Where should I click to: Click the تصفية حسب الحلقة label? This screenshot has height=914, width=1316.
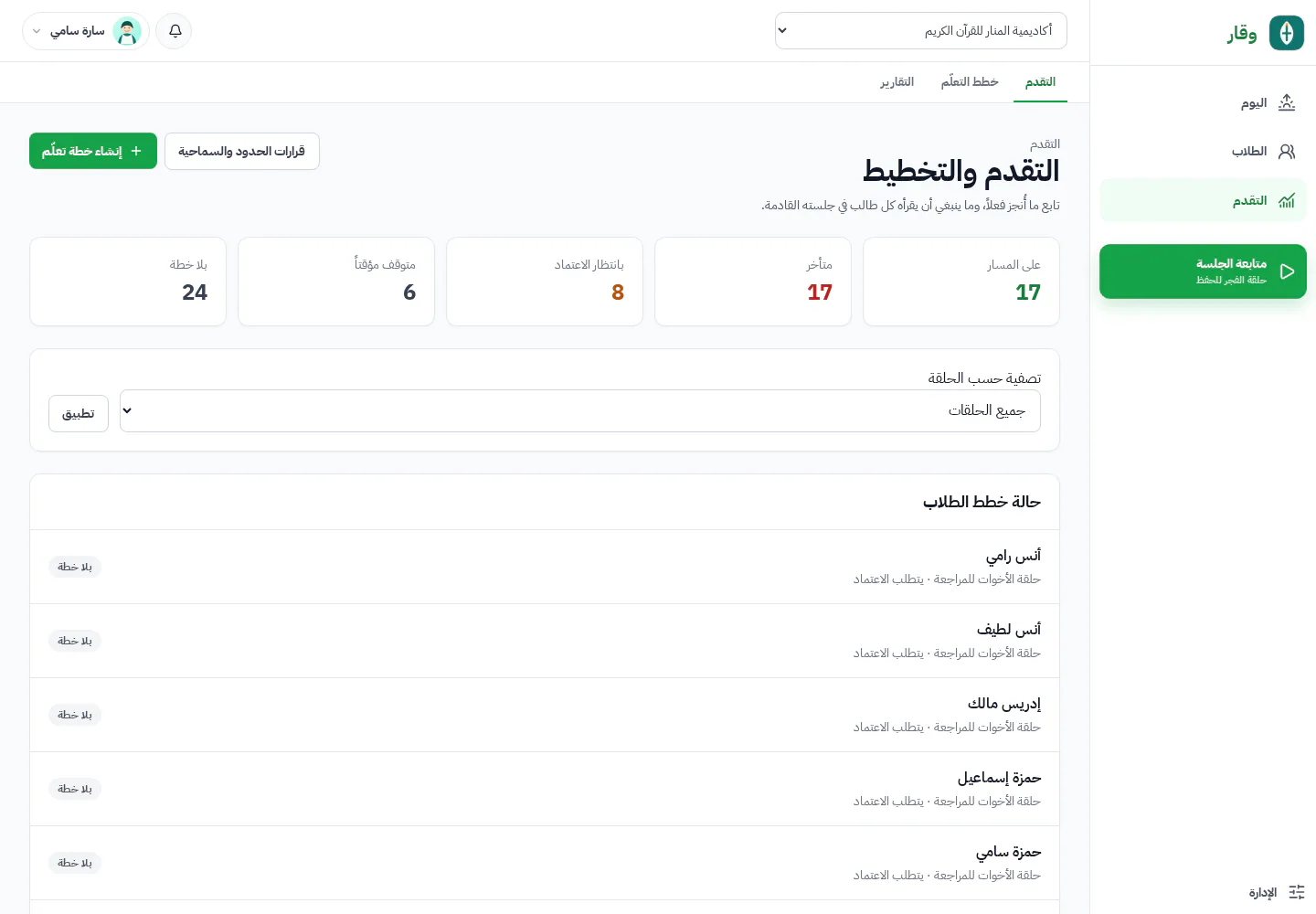[x=984, y=378]
